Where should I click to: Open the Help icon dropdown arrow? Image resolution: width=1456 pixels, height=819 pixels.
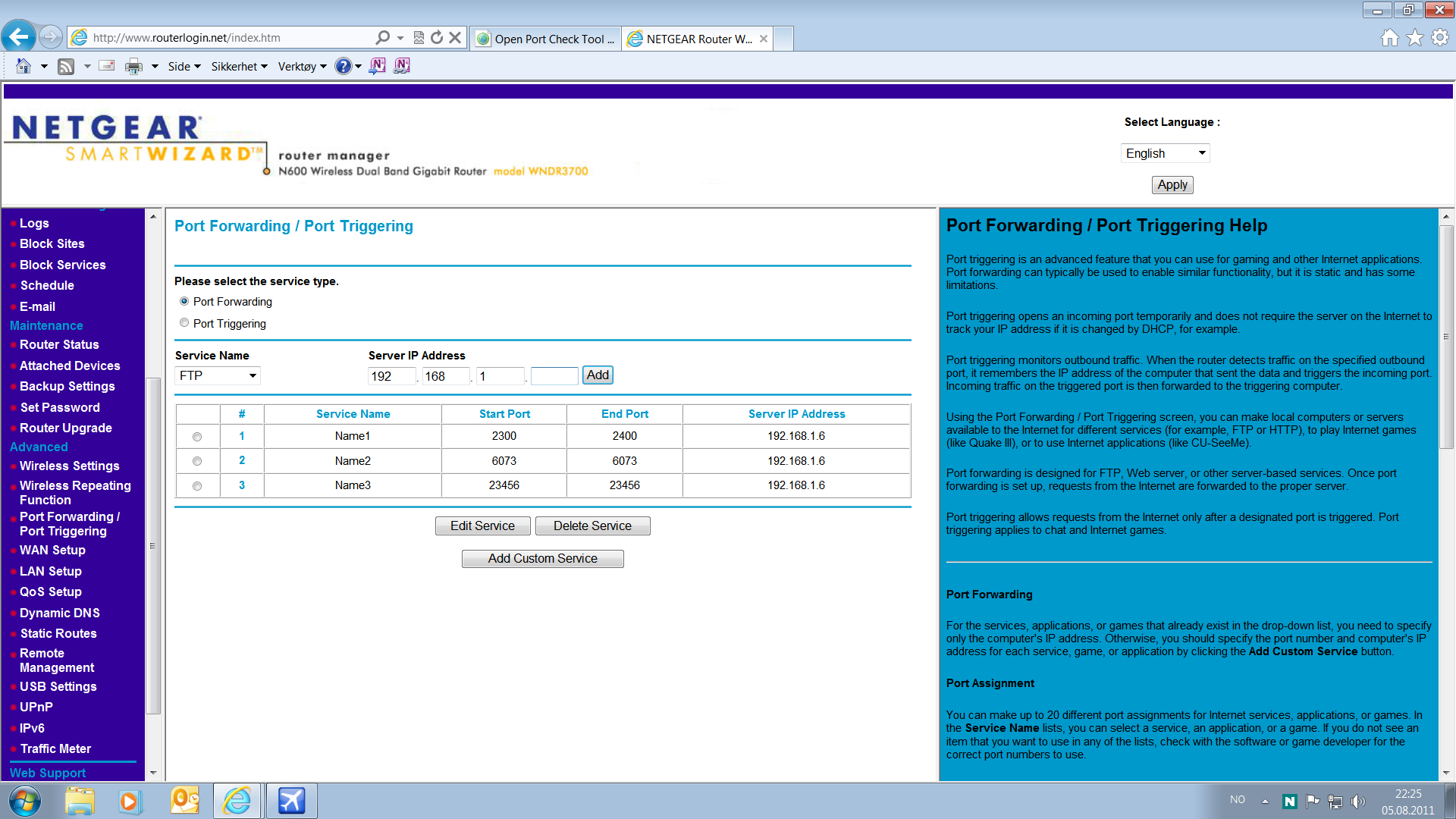358,67
